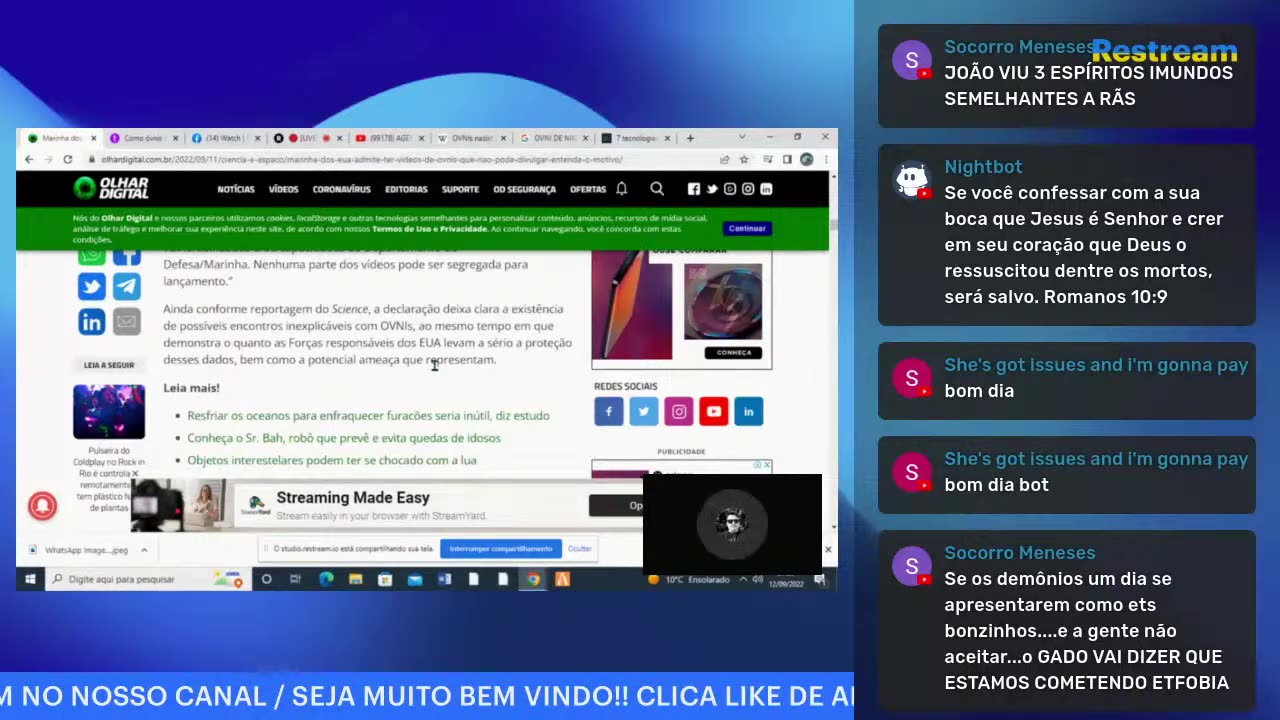The width and height of the screenshot is (1280, 720).
Task: Open the Windows Start button
Action: 30,579
